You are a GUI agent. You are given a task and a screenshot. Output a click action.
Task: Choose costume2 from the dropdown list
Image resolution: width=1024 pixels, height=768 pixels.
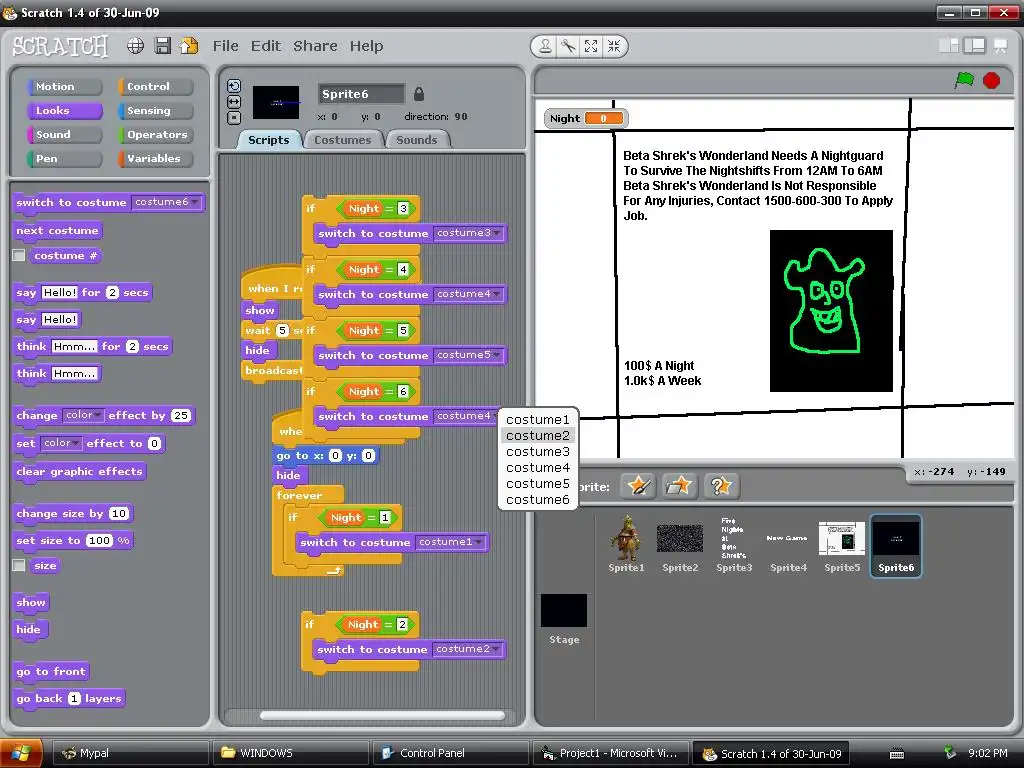pos(537,436)
